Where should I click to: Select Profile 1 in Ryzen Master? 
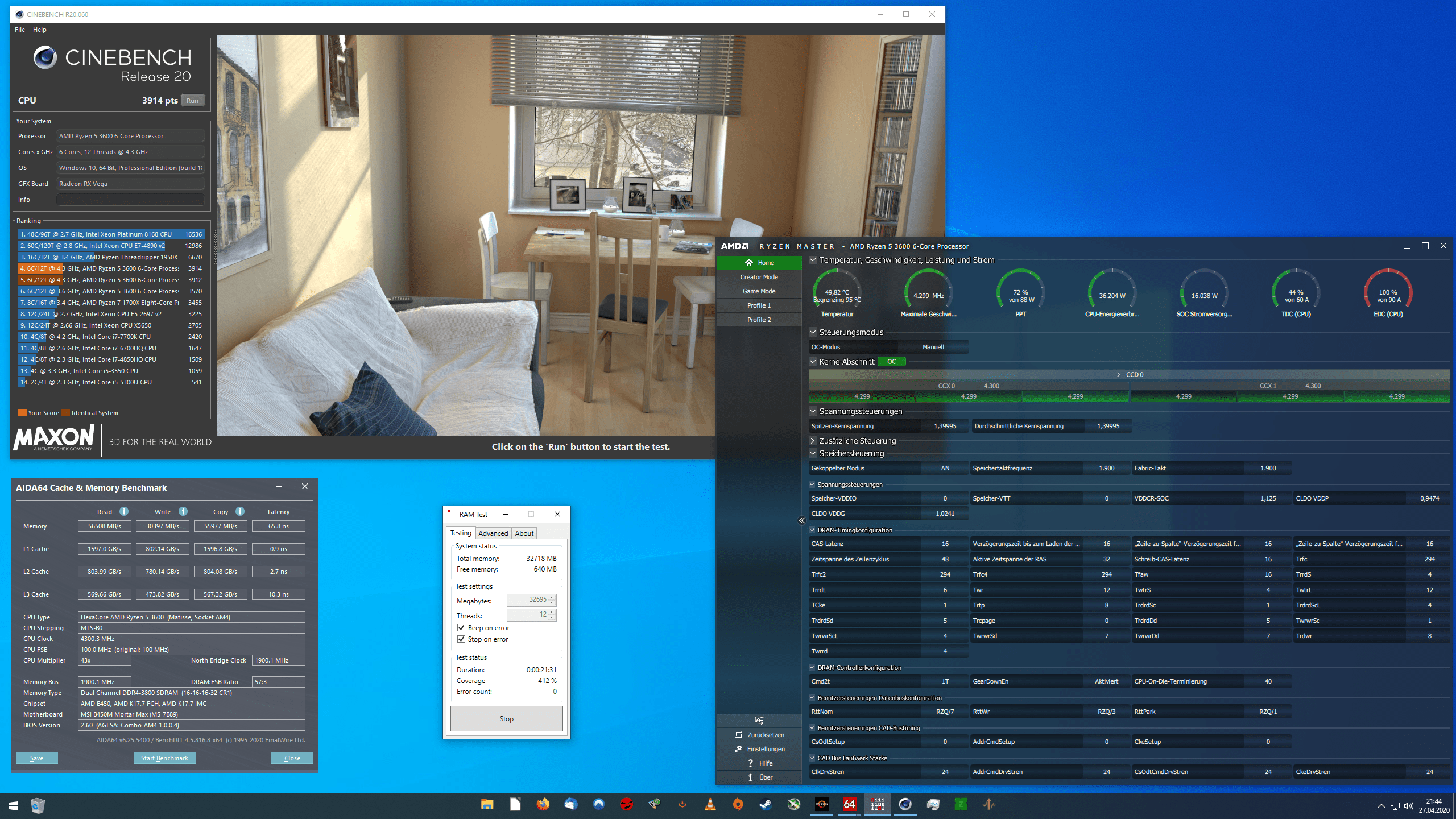(x=759, y=305)
